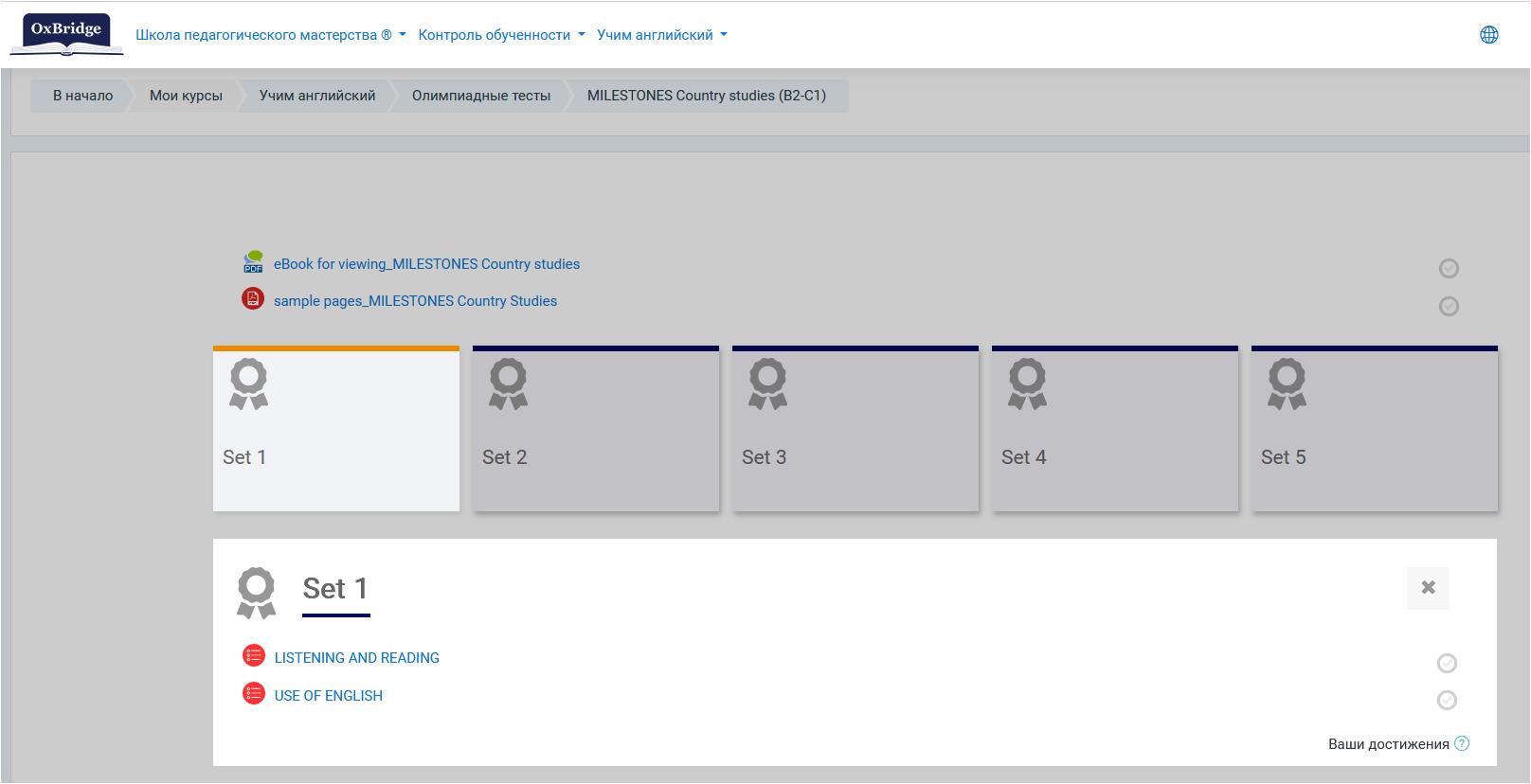Open the Учим английский dropdown menu
Screen dimensions: 1531x784
pos(661,35)
